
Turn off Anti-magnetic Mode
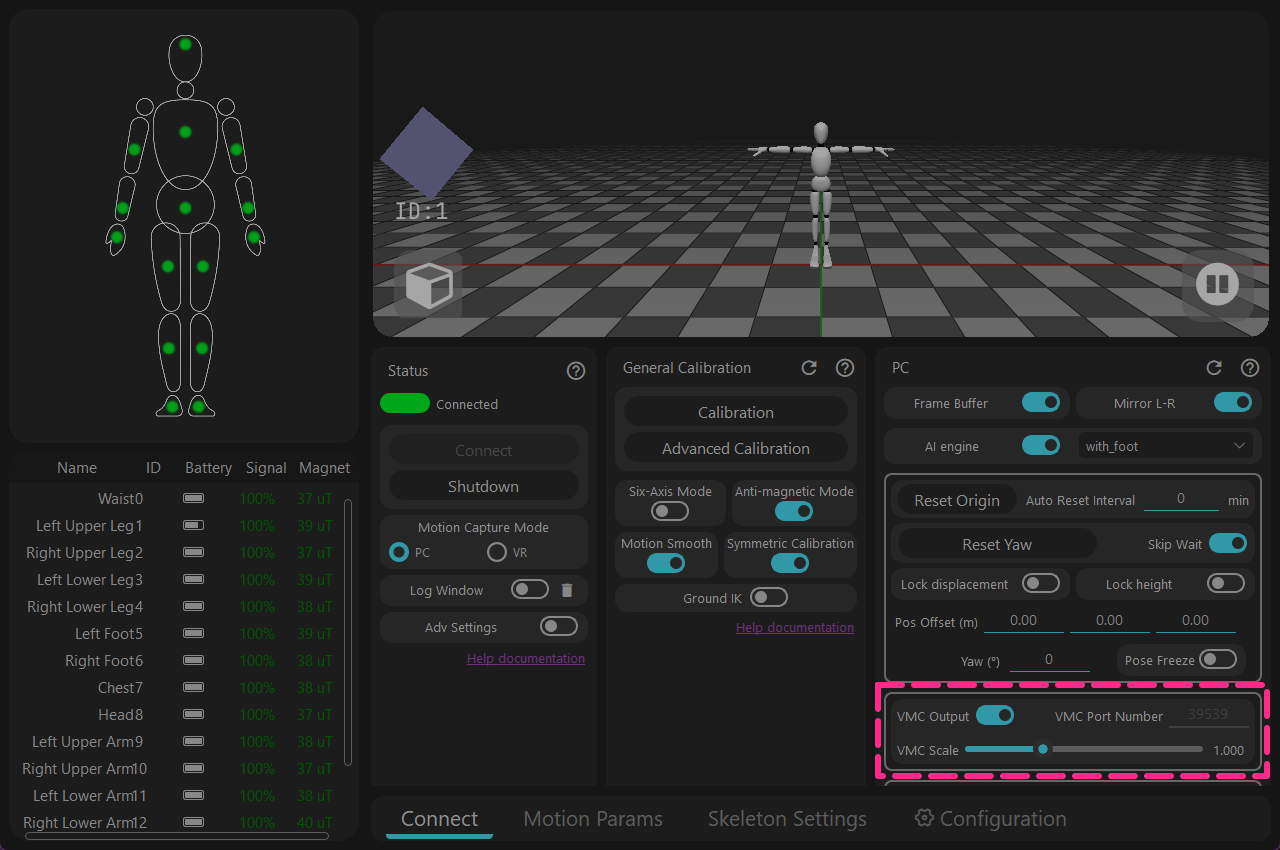794,511
